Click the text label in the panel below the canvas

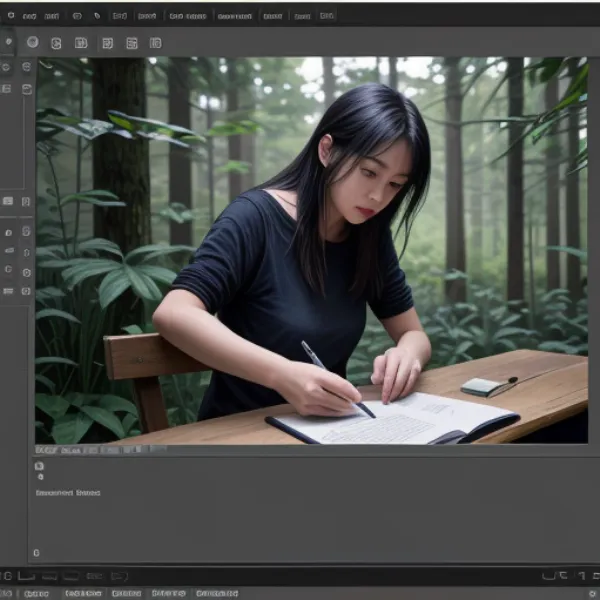[x=67, y=492]
